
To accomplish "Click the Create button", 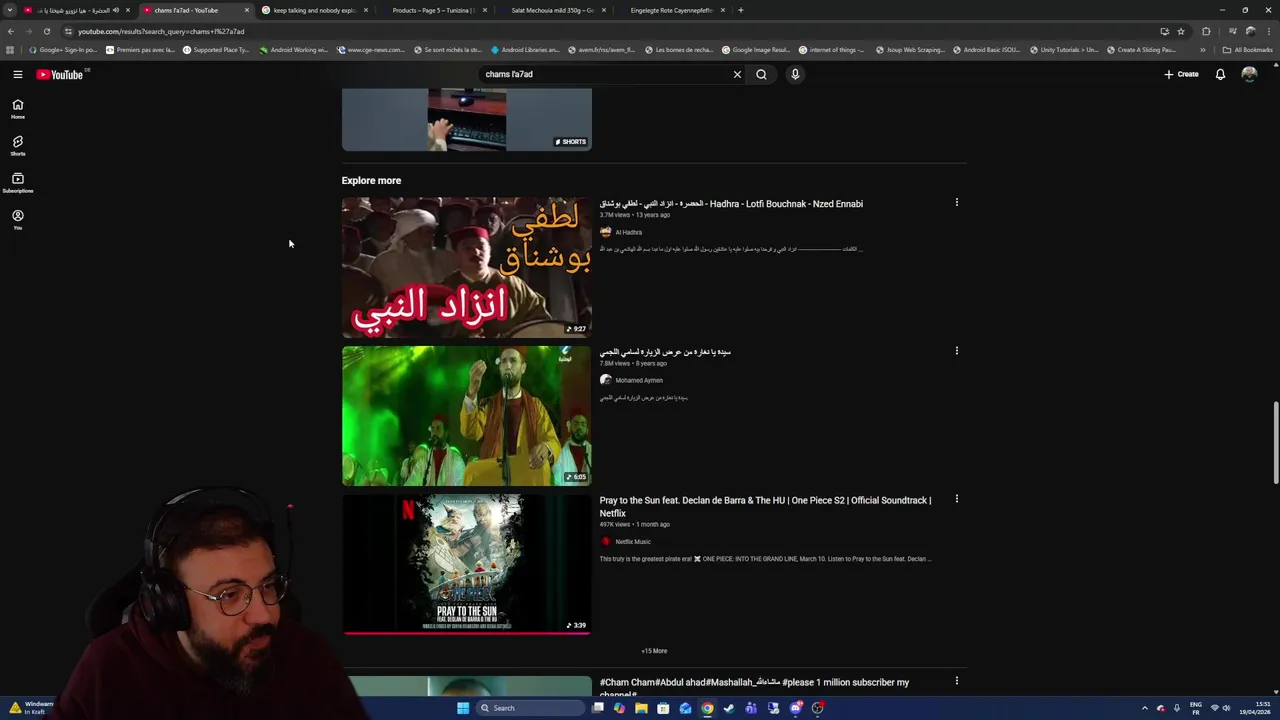I will (1181, 74).
